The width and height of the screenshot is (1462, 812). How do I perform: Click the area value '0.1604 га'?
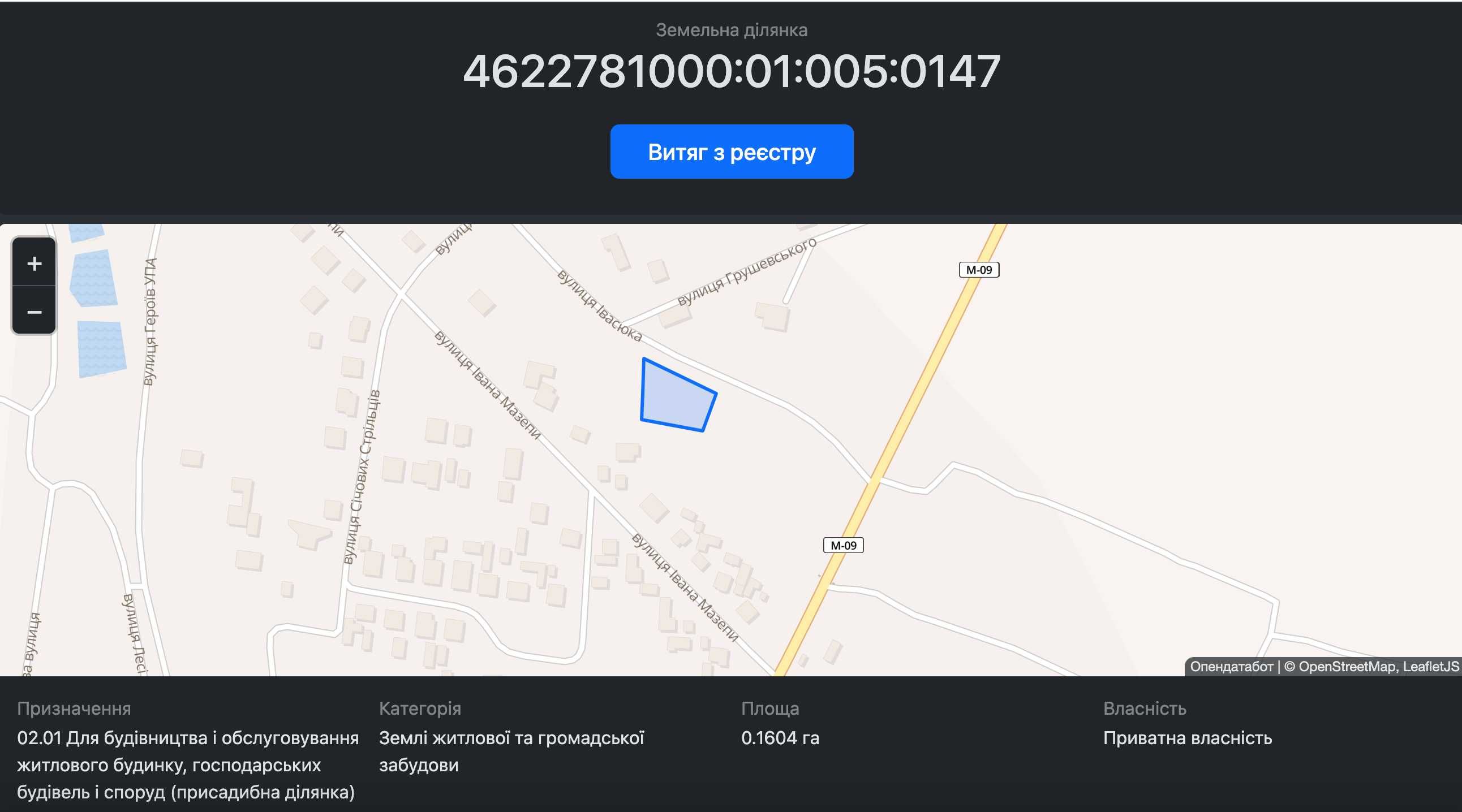point(780,738)
